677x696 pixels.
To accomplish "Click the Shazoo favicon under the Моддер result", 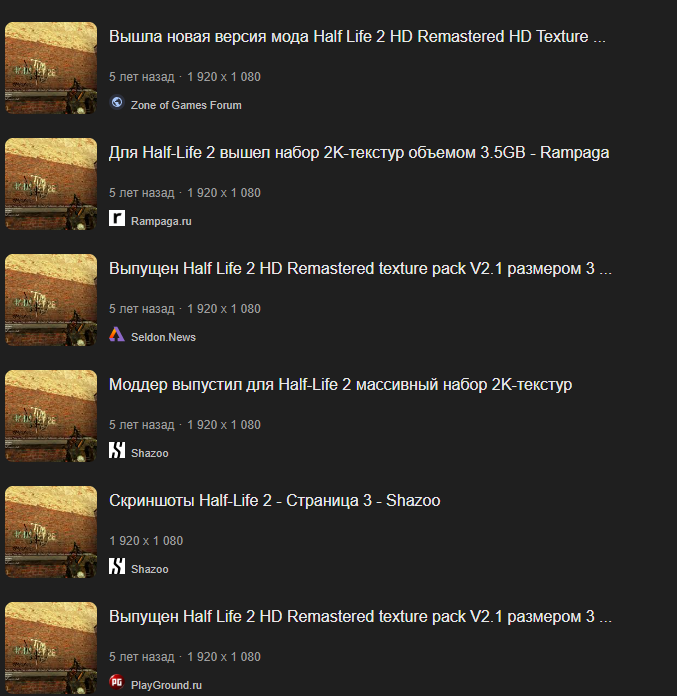I will pyautogui.click(x=117, y=450).
